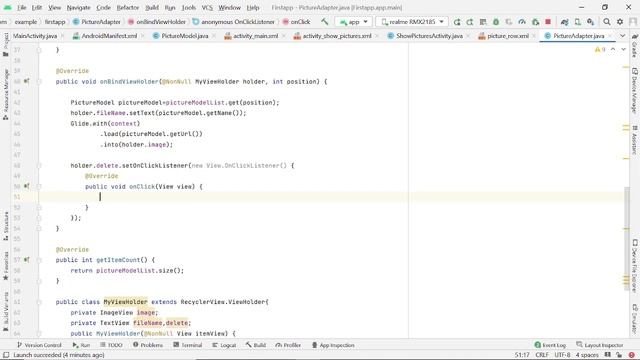The image size is (640, 360).
Task: Click the Profile app gauge icon
Action: pos(522,22)
